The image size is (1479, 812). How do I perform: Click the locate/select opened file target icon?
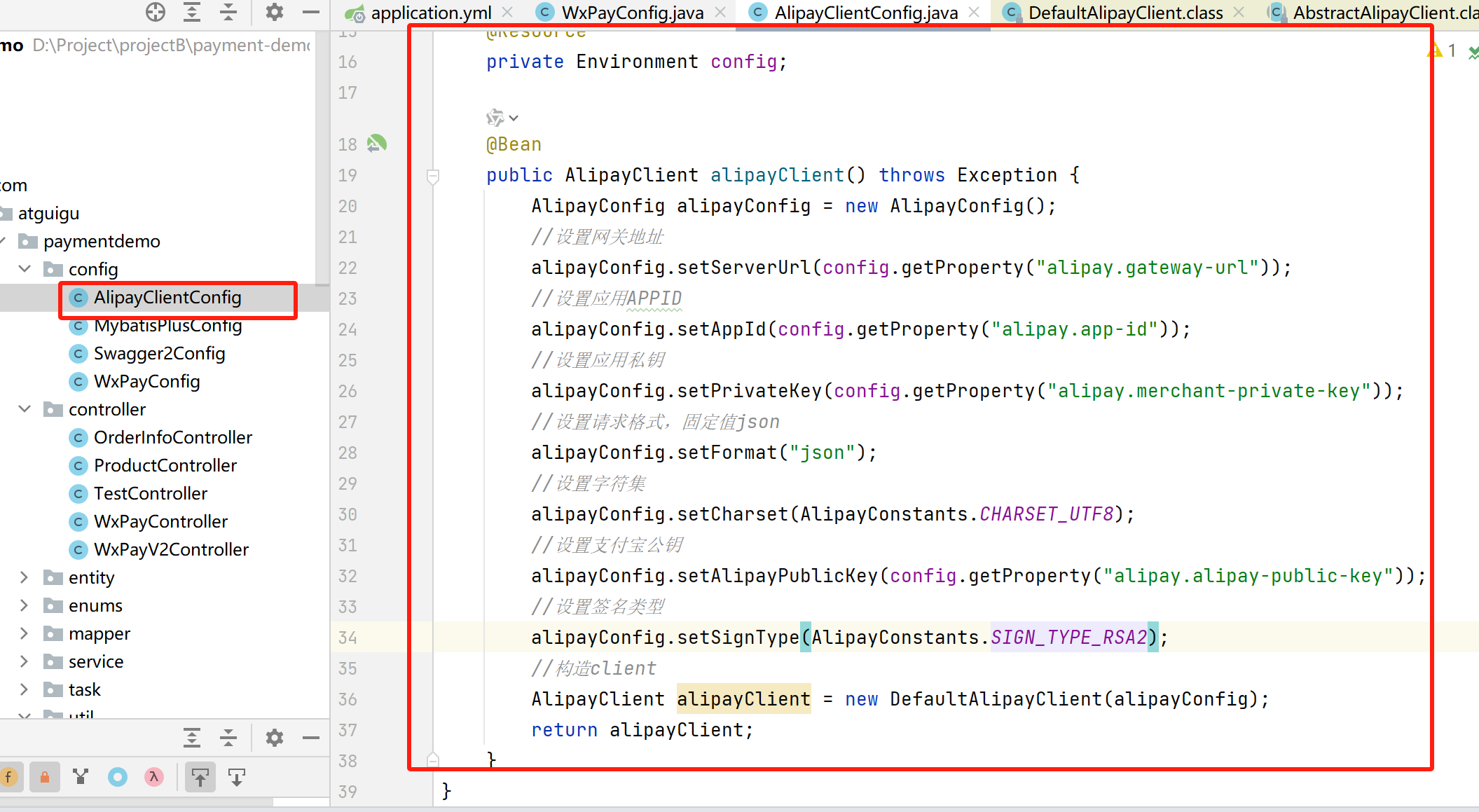(155, 12)
